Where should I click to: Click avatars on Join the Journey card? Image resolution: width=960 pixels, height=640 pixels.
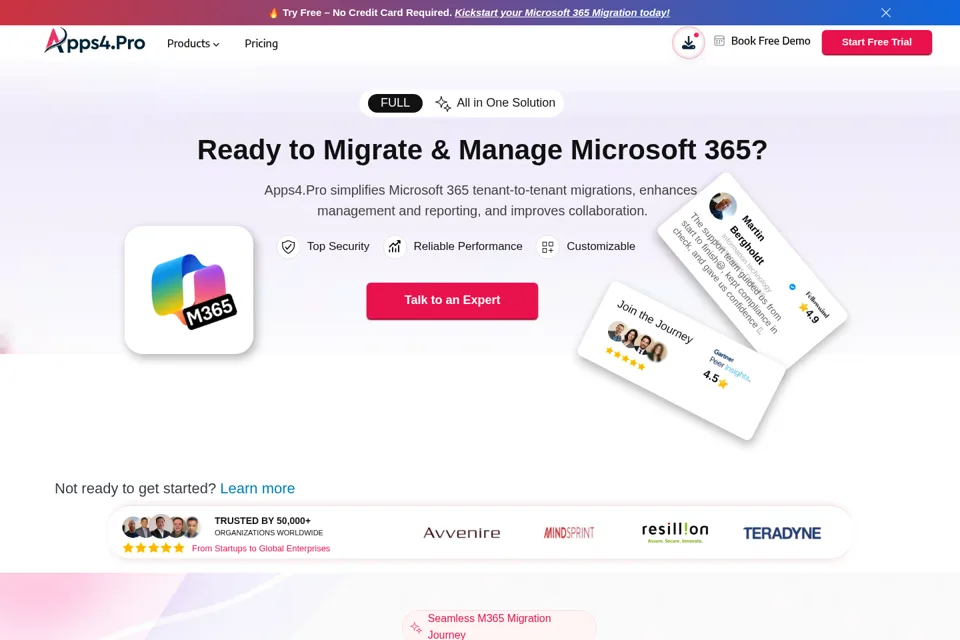click(637, 342)
